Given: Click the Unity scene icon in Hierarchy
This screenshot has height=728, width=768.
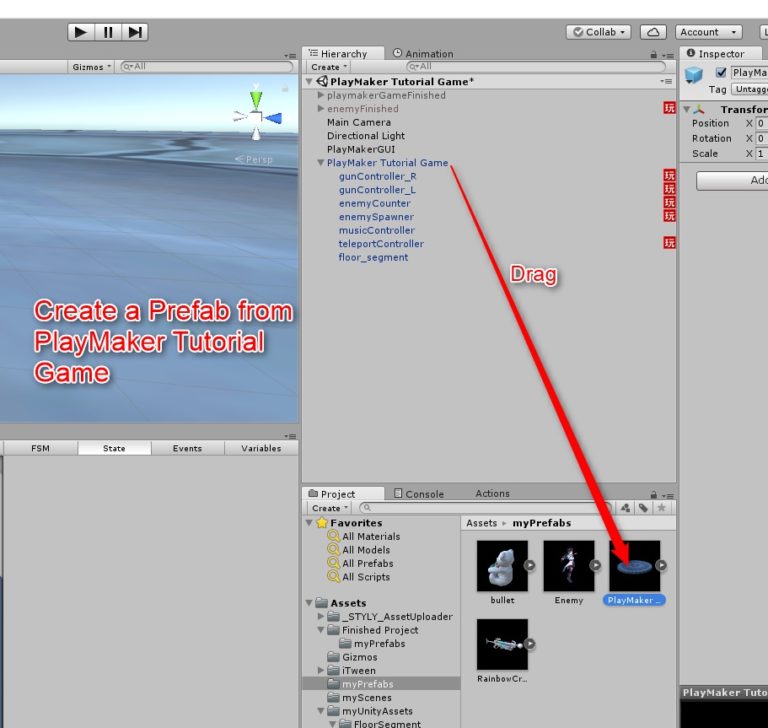Looking at the screenshot, I should pos(322,81).
